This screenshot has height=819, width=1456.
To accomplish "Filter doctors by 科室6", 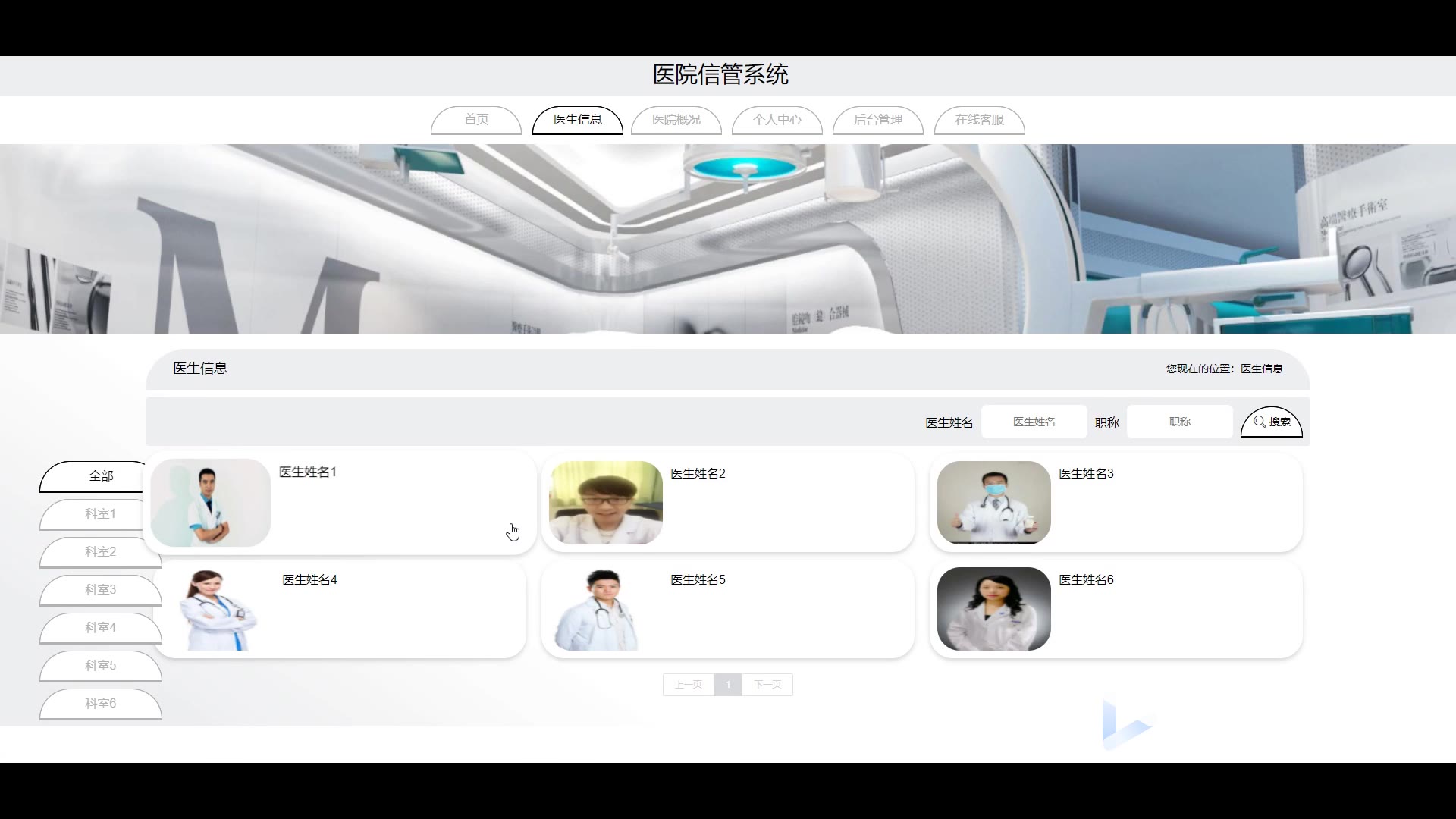I will pyautogui.click(x=100, y=704).
